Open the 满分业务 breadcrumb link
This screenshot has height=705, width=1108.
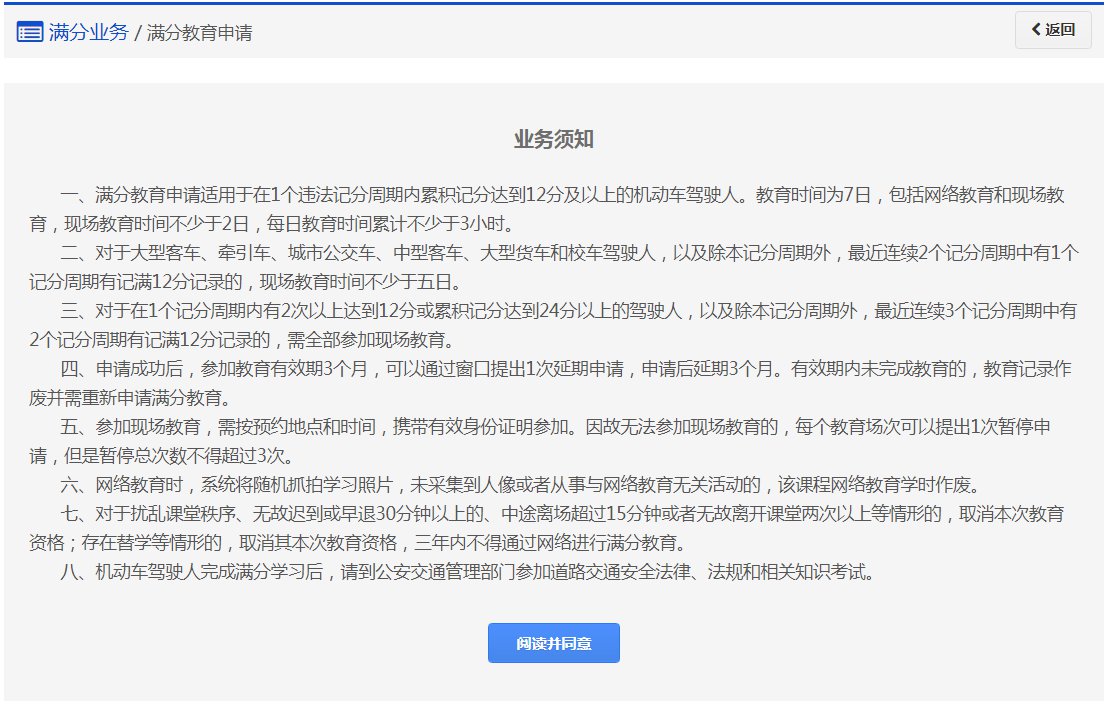pyautogui.click(x=88, y=32)
